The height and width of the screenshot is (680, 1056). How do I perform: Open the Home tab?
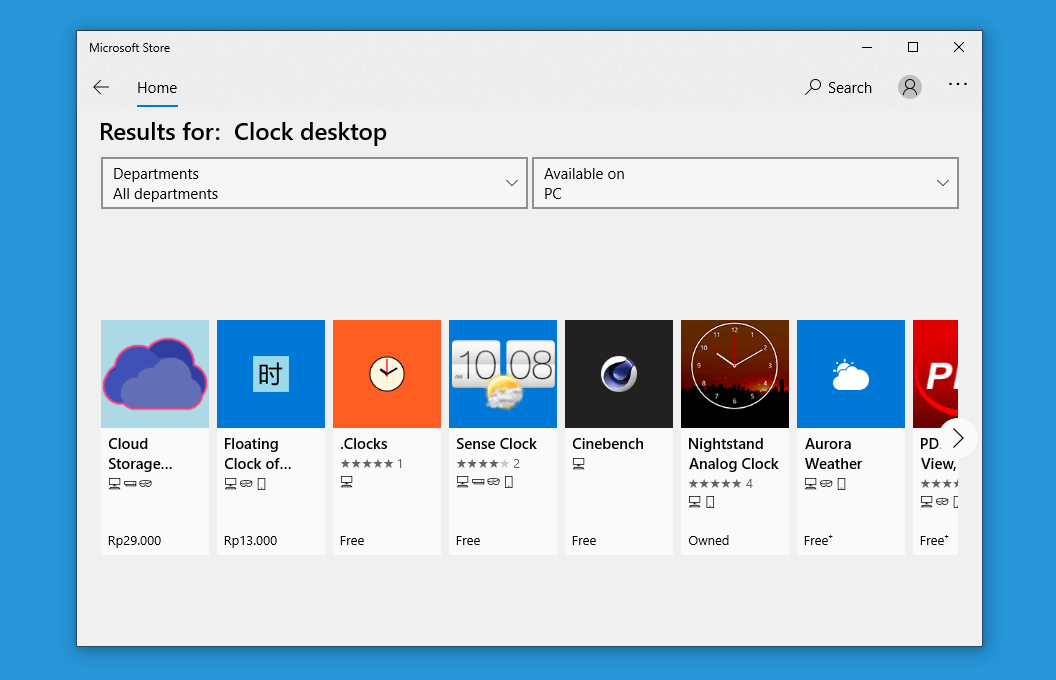click(x=157, y=88)
